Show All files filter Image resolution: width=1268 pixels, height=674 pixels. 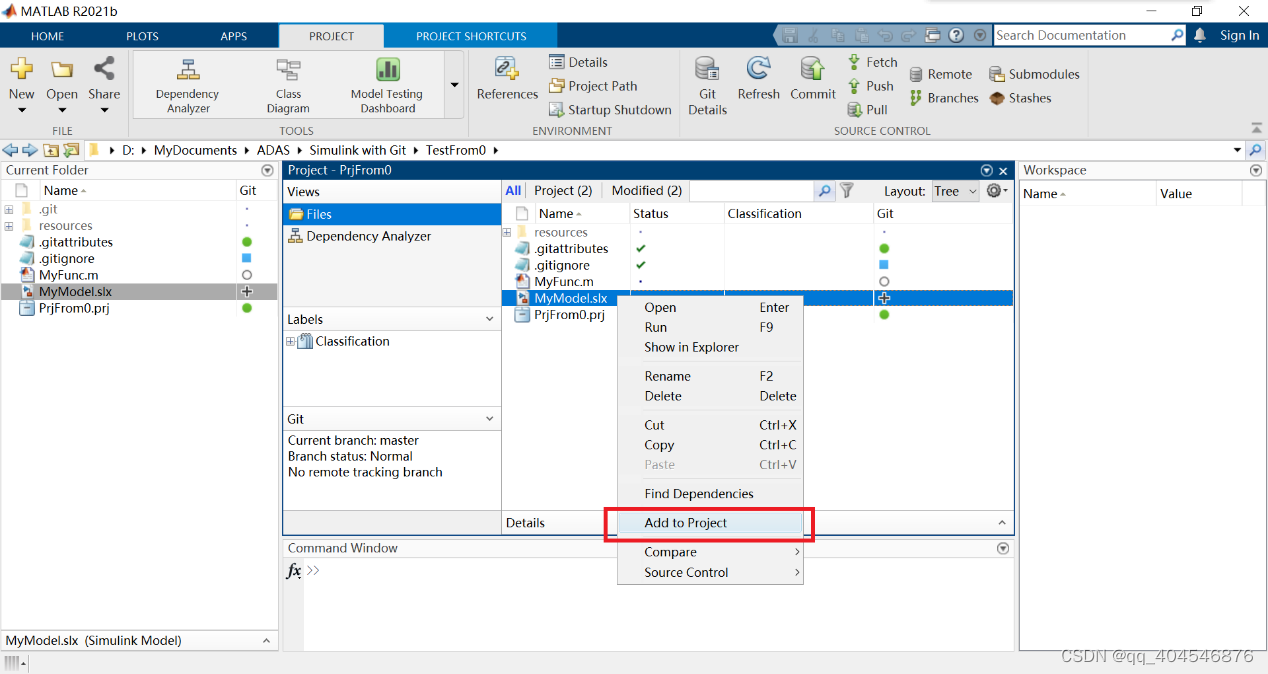513,190
